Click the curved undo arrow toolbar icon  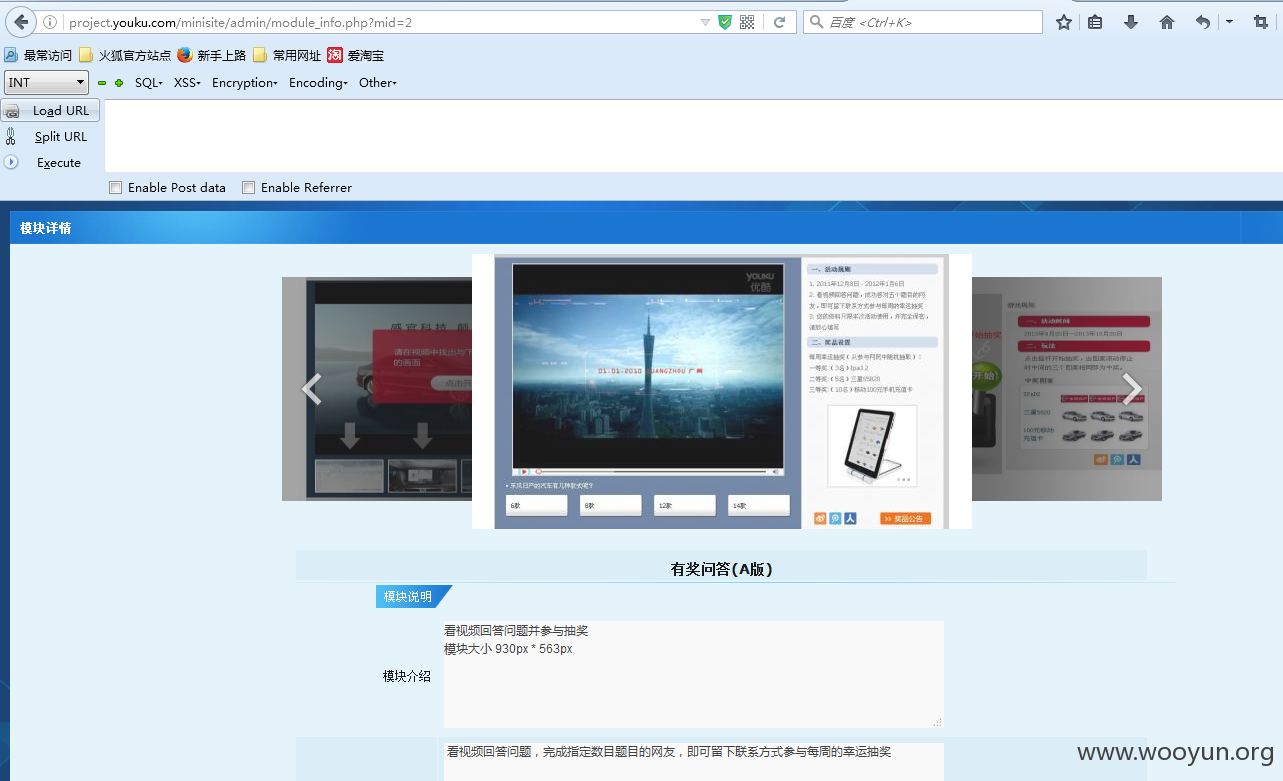click(1203, 22)
